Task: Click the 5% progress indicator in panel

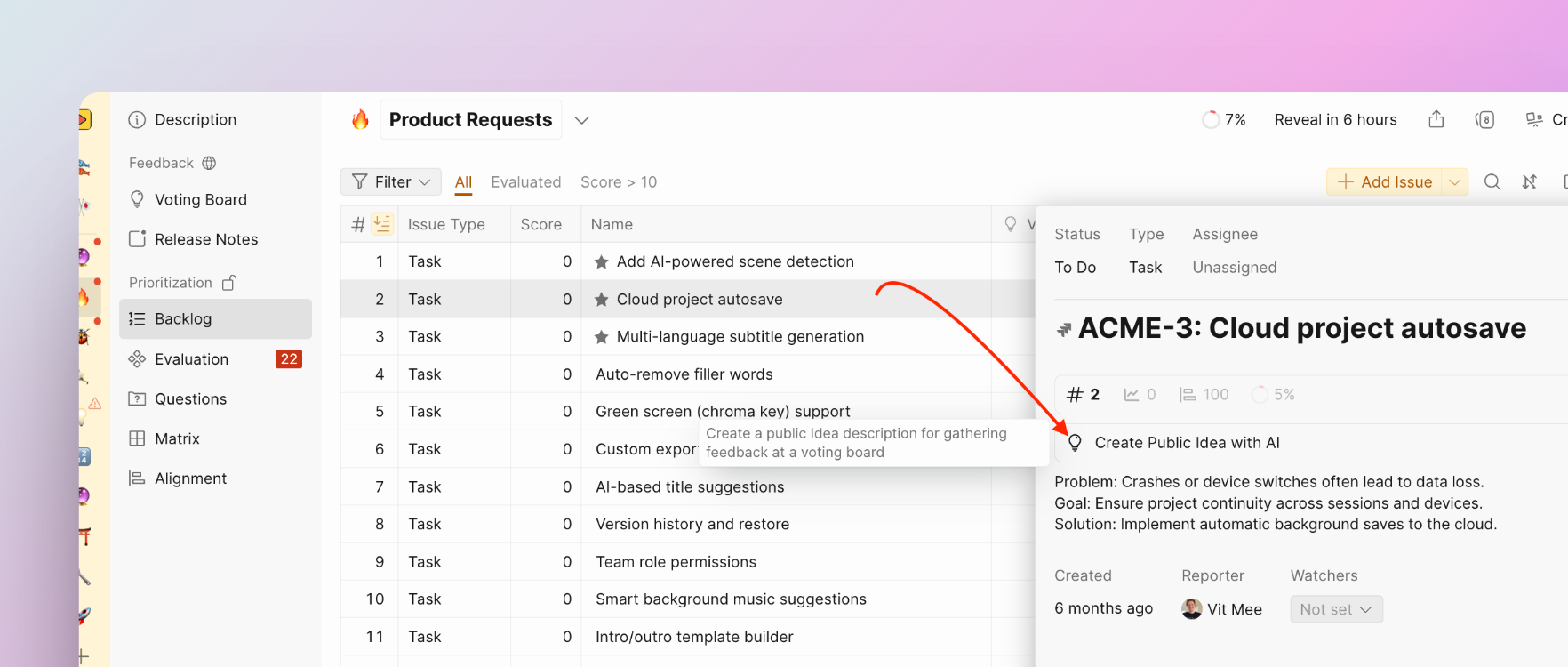Action: click(1273, 395)
